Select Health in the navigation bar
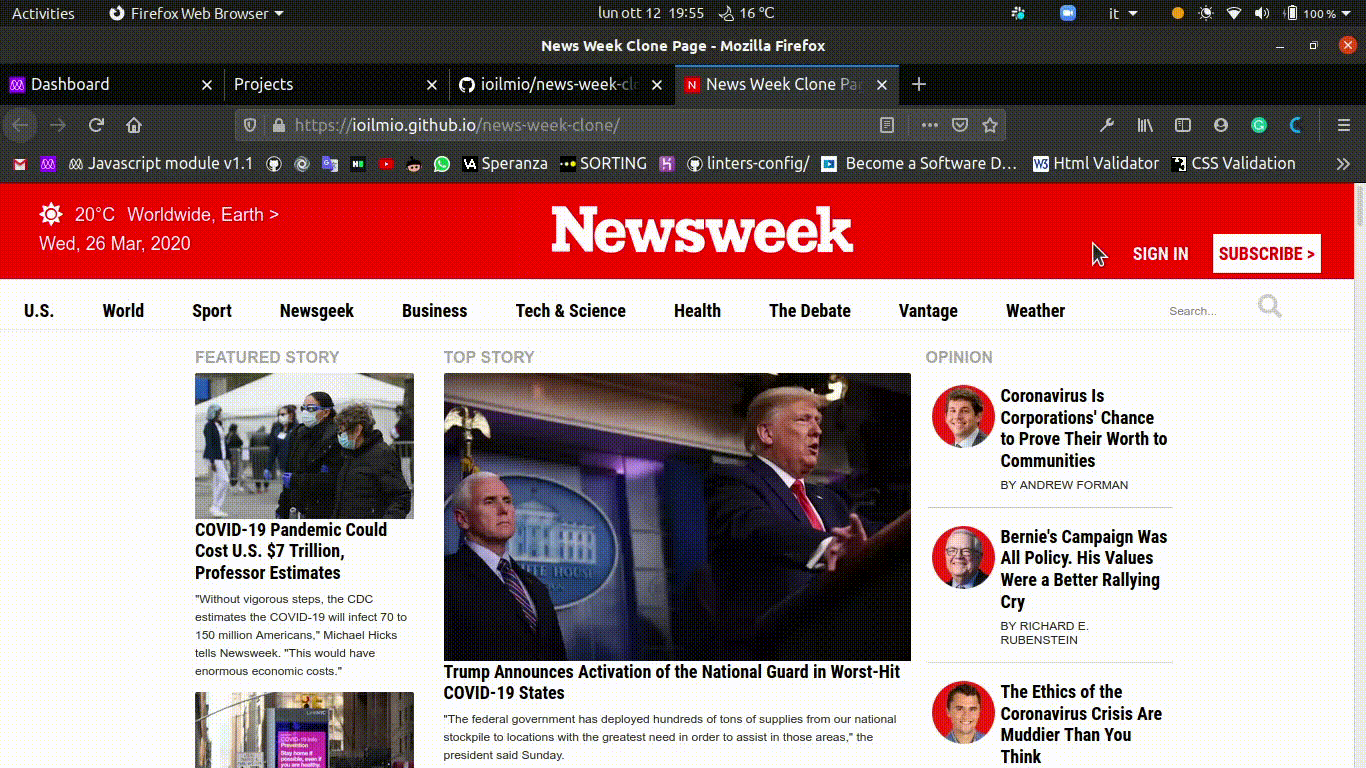 (697, 311)
